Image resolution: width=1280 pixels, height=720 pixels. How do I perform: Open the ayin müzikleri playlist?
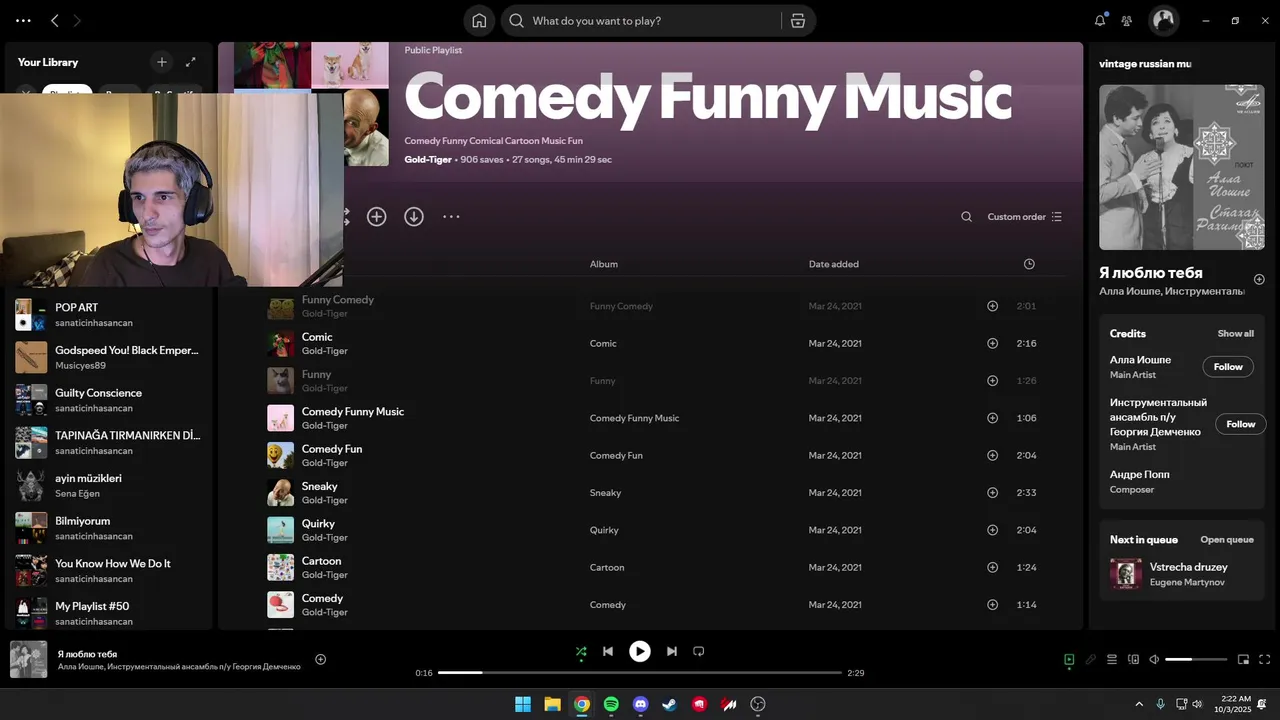pos(109,485)
